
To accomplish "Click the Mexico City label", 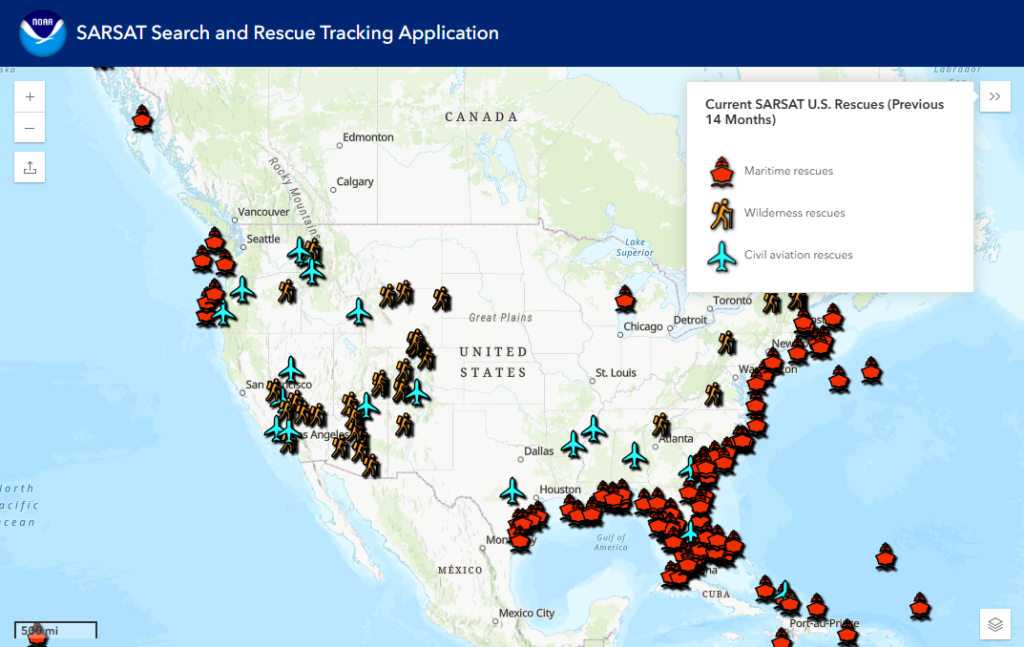I will 526,613.
